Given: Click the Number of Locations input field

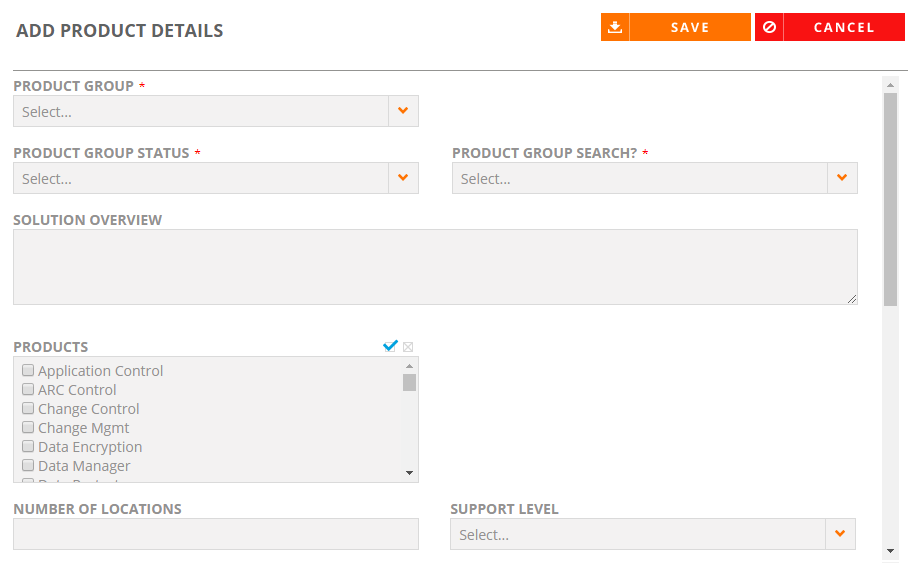Looking at the screenshot, I should click(x=216, y=534).
